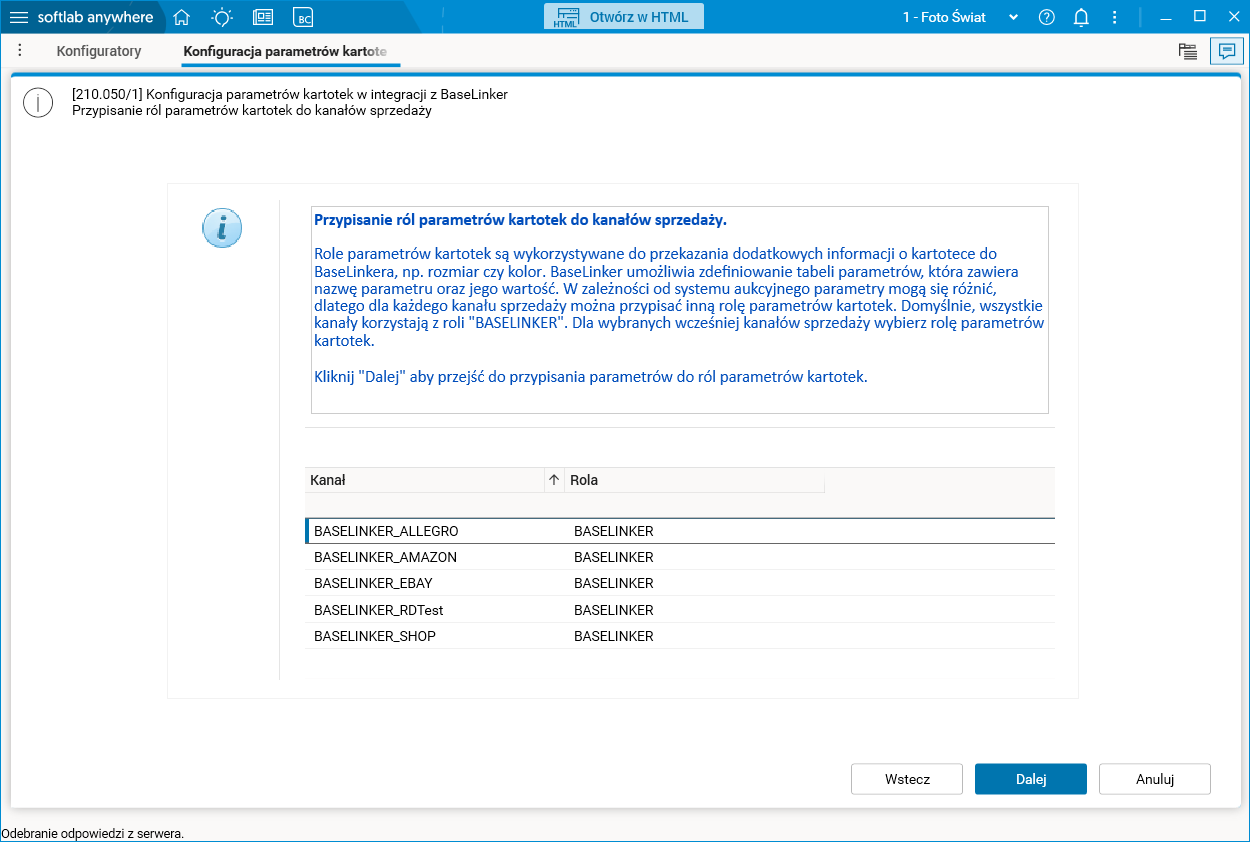Screen dimensions: 1250x842
Task: Click the Wstecz button
Action: coord(907,779)
